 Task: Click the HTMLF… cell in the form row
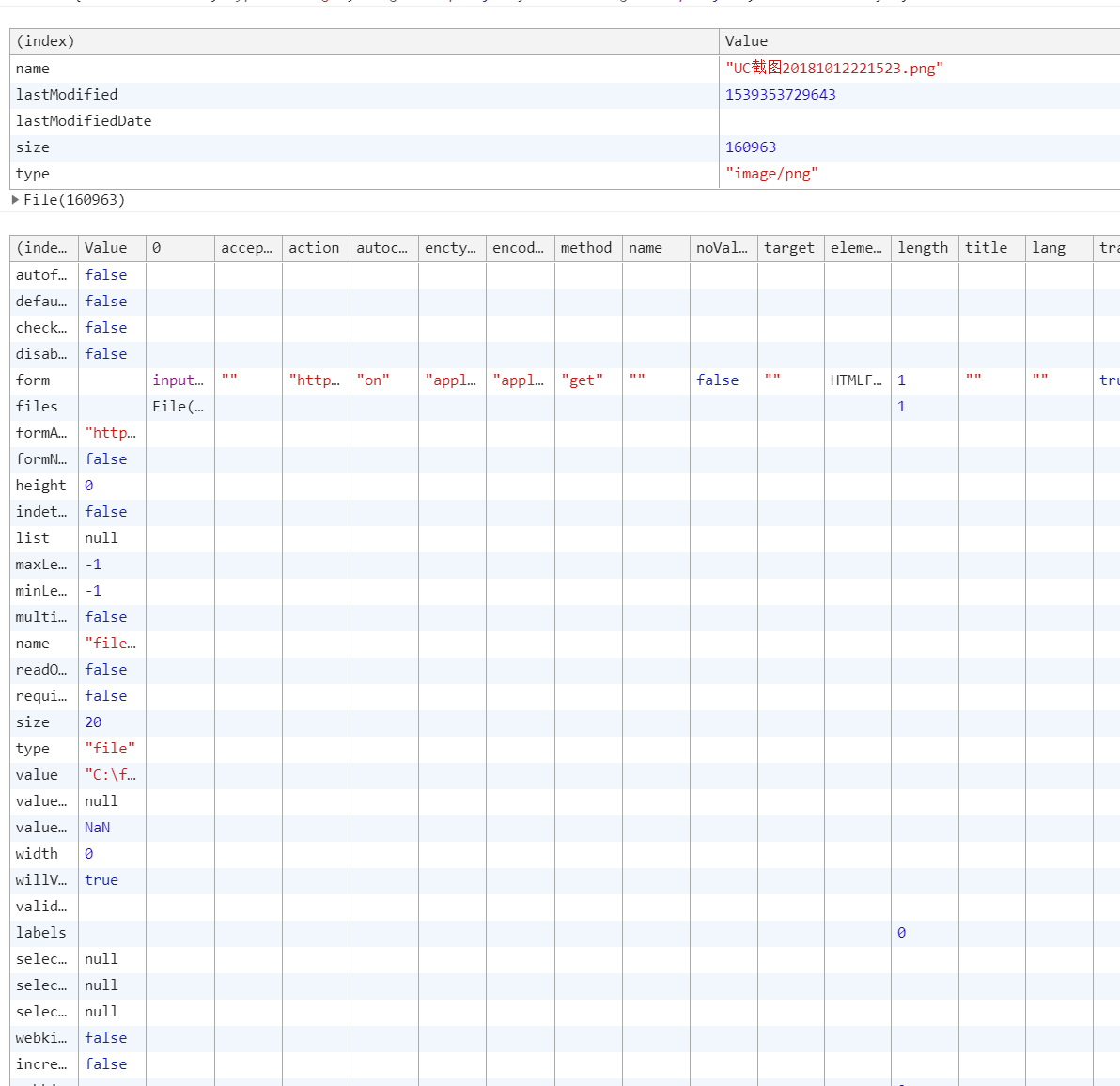point(856,380)
